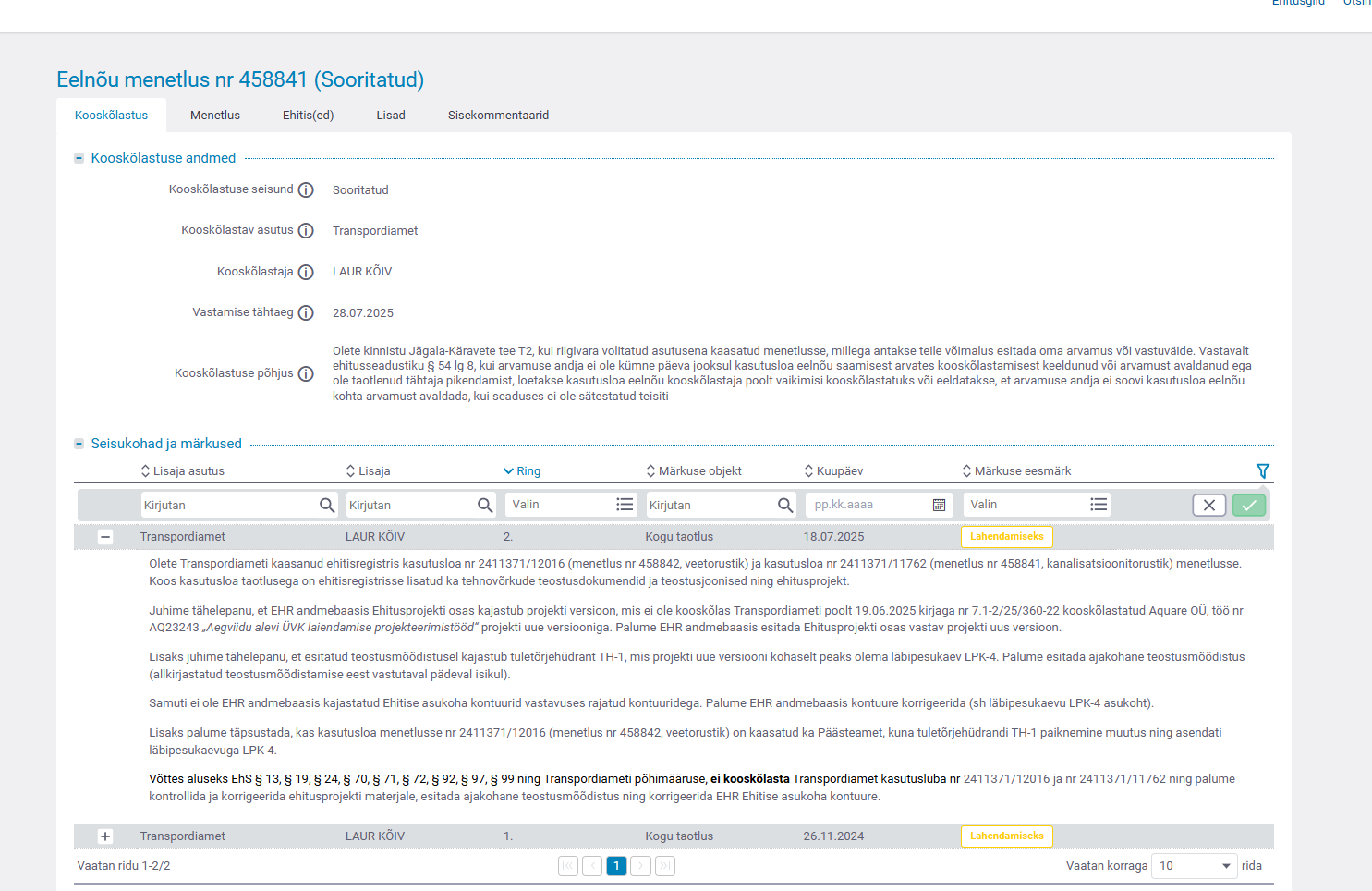Screen dimensions: 1372x891
Task: Toggle the table filter funnel icon
Action: [1263, 471]
